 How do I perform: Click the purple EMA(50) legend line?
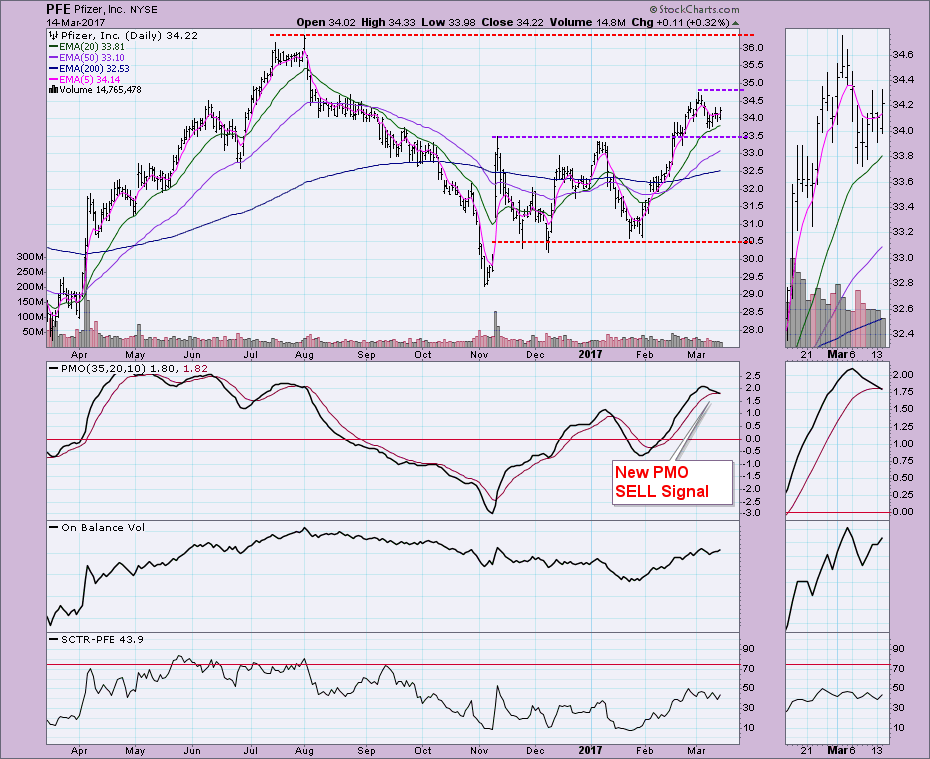[x=53, y=58]
